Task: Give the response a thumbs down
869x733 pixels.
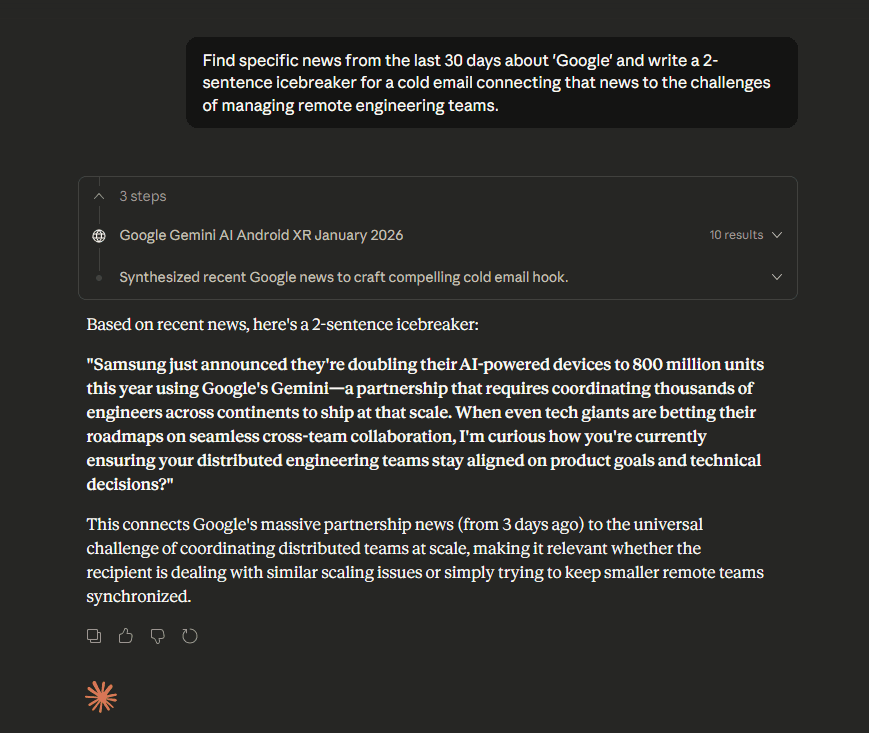Action: 157,635
